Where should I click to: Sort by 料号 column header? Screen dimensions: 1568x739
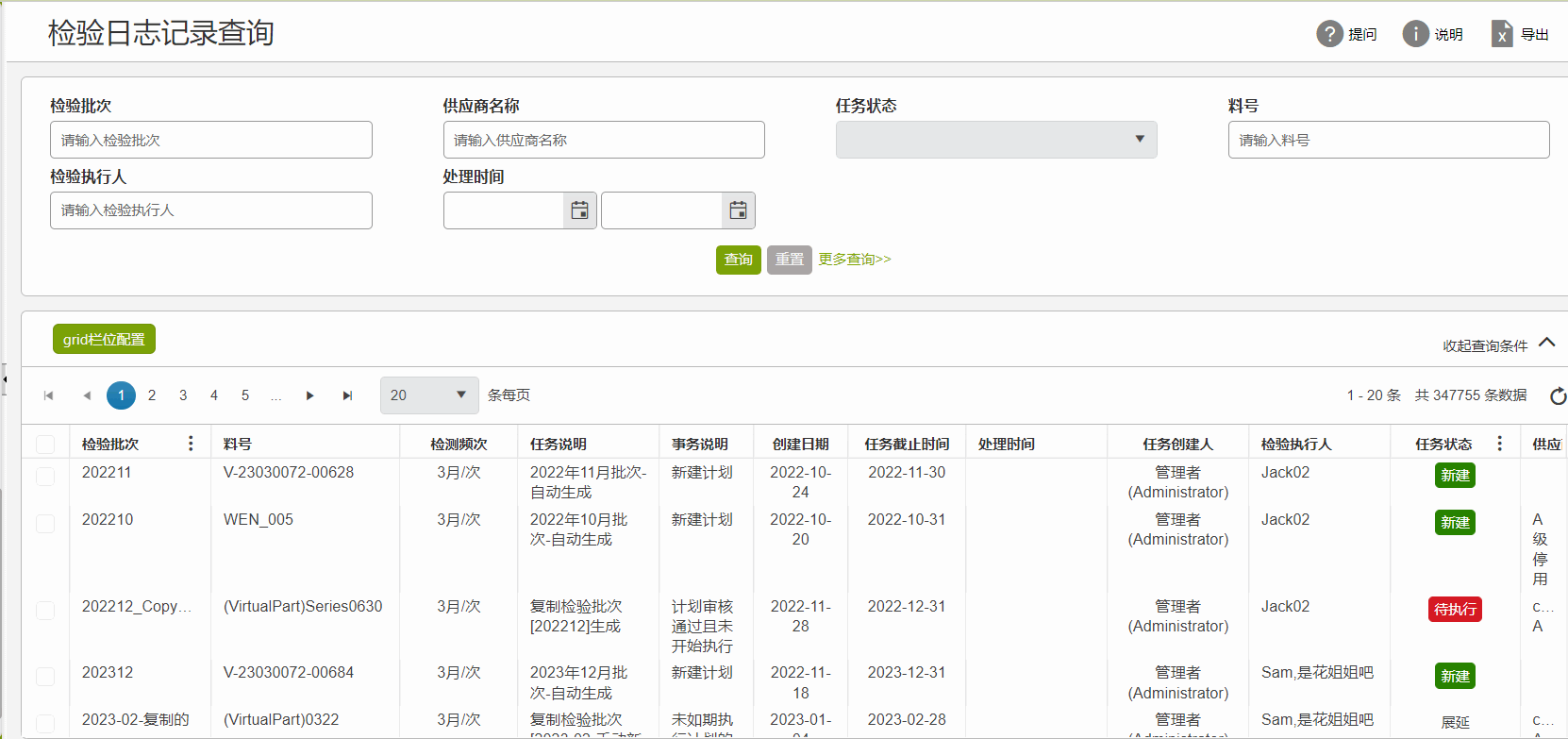[x=238, y=444]
